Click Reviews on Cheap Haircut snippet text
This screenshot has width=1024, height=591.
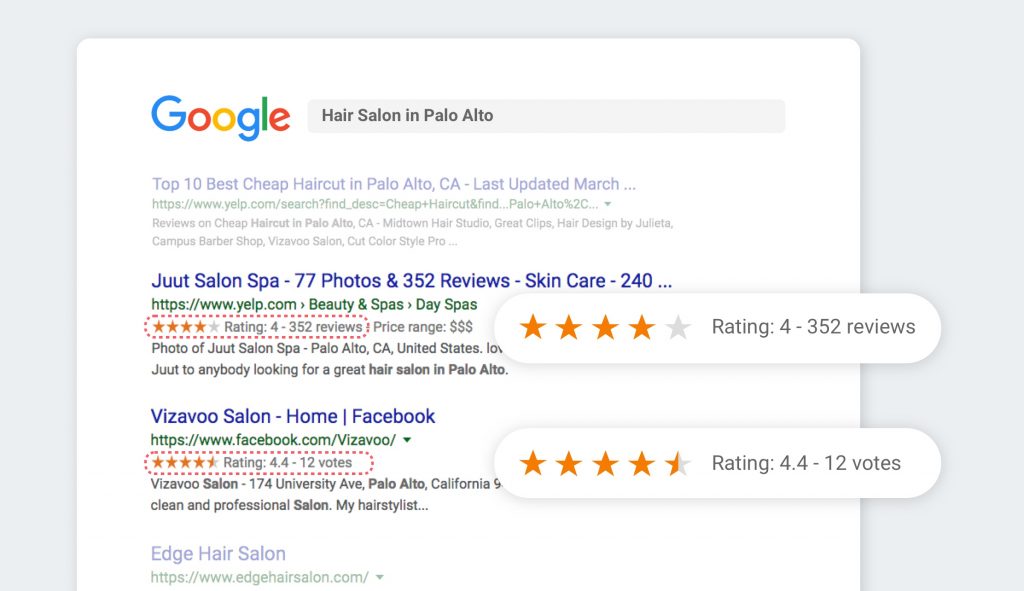tap(412, 232)
